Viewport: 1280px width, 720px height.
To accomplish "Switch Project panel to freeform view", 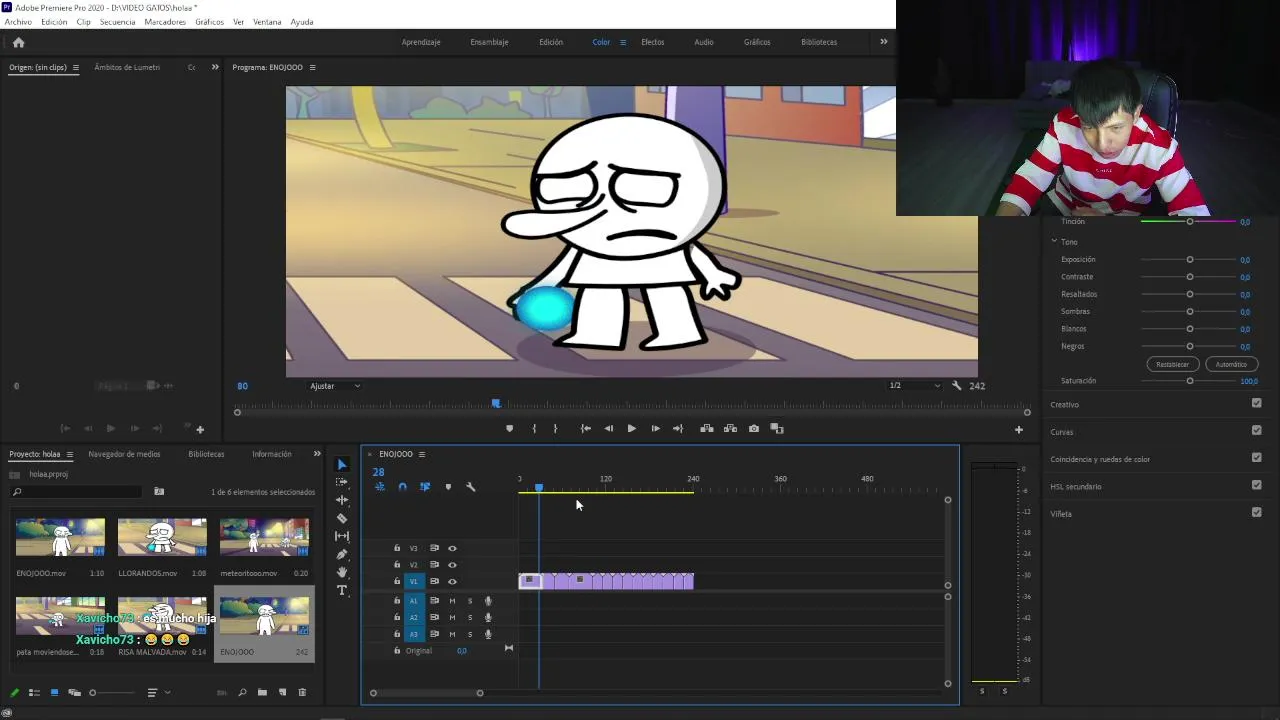I will tap(74, 692).
